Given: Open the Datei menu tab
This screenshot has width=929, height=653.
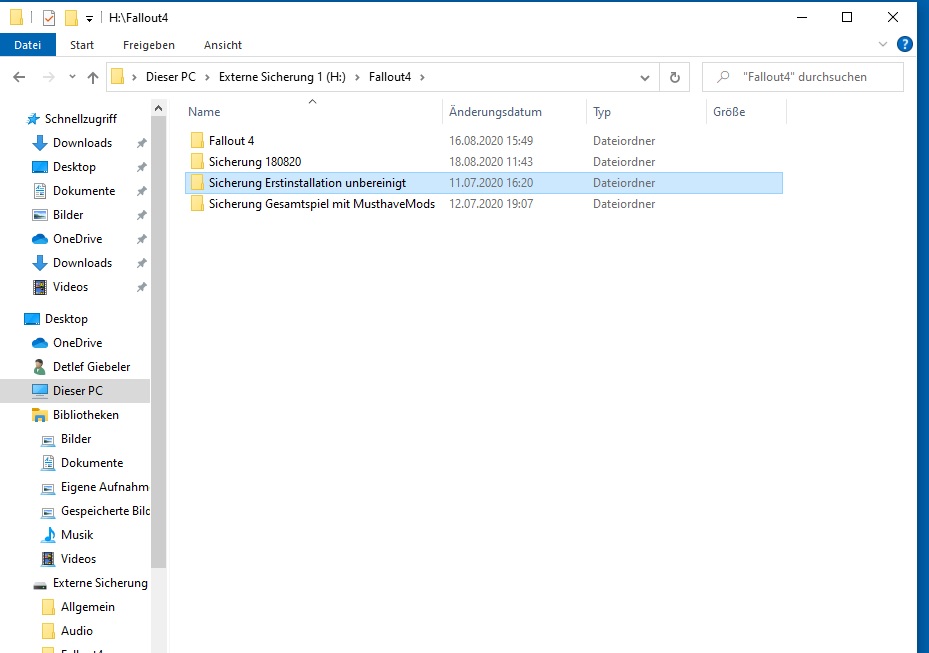Looking at the screenshot, I should pyautogui.click(x=28, y=45).
